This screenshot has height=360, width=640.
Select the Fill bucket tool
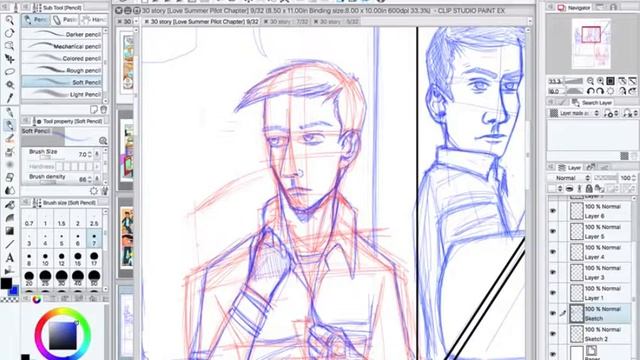(x=9, y=205)
